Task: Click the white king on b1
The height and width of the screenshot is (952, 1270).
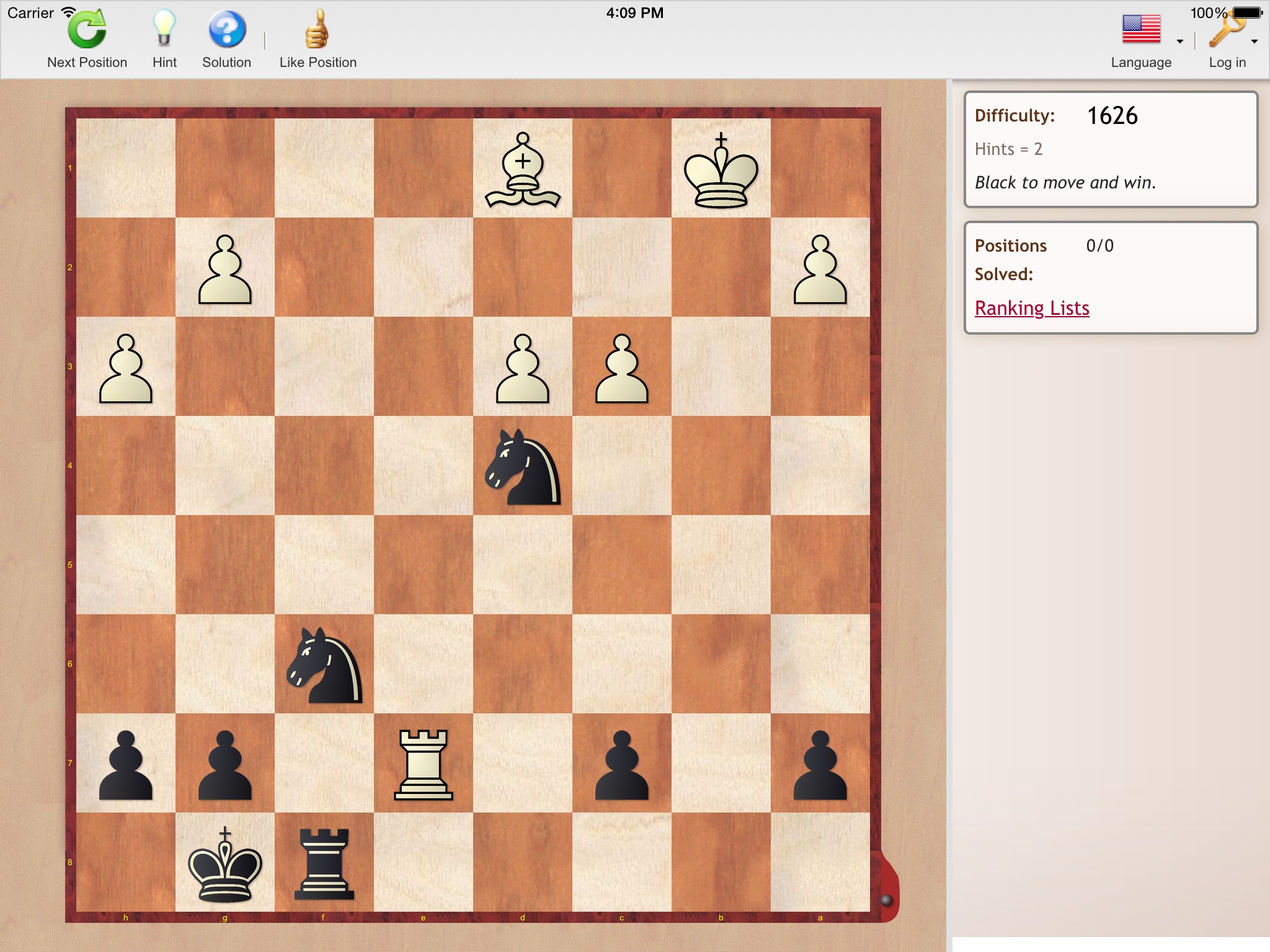Action: point(721,169)
